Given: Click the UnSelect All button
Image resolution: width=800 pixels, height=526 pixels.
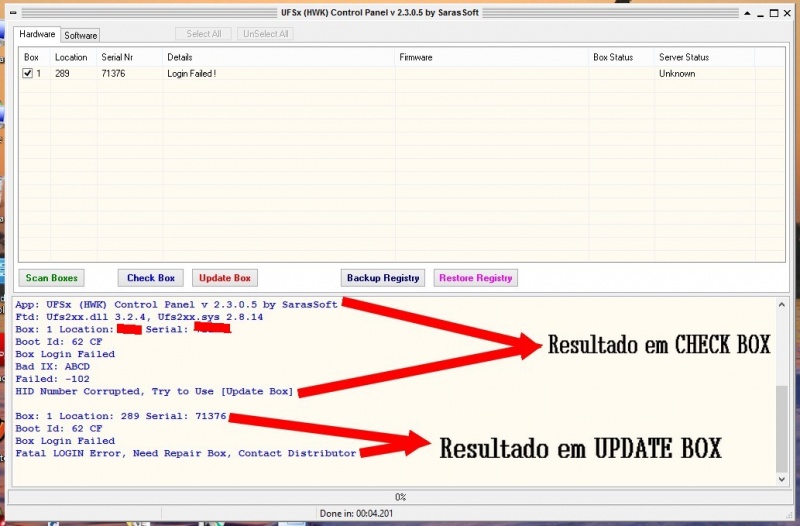Looking at the screenshot, I should pos(265,34).
